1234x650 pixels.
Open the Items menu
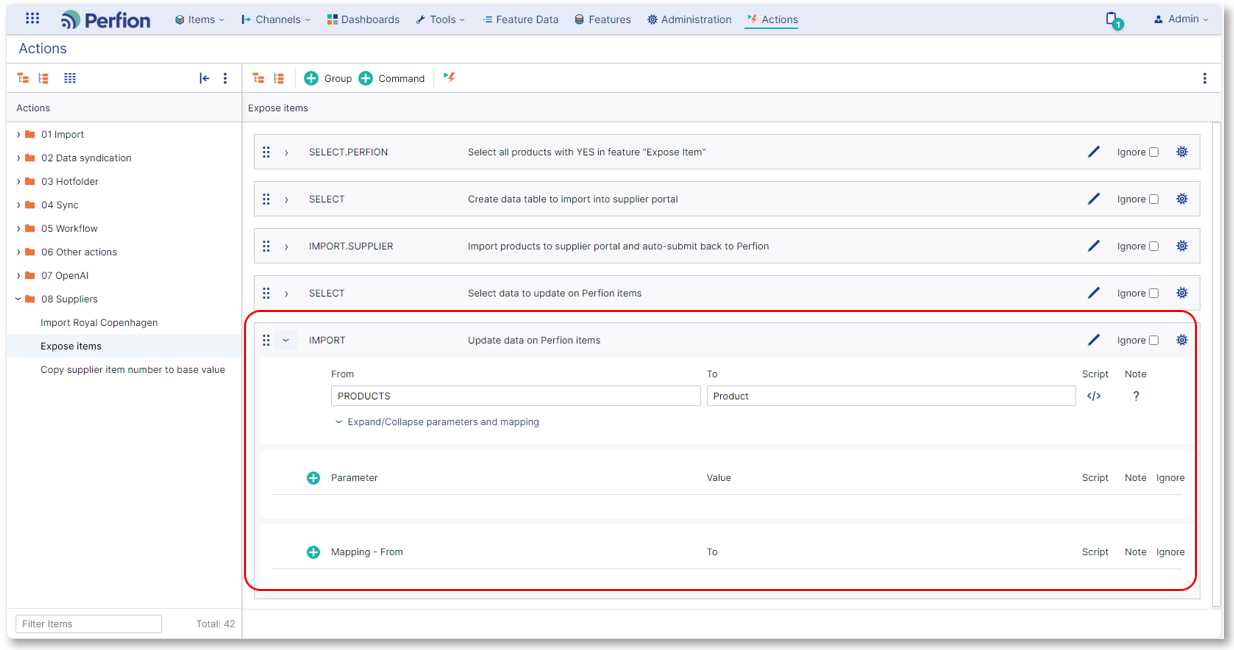(199, 19)
